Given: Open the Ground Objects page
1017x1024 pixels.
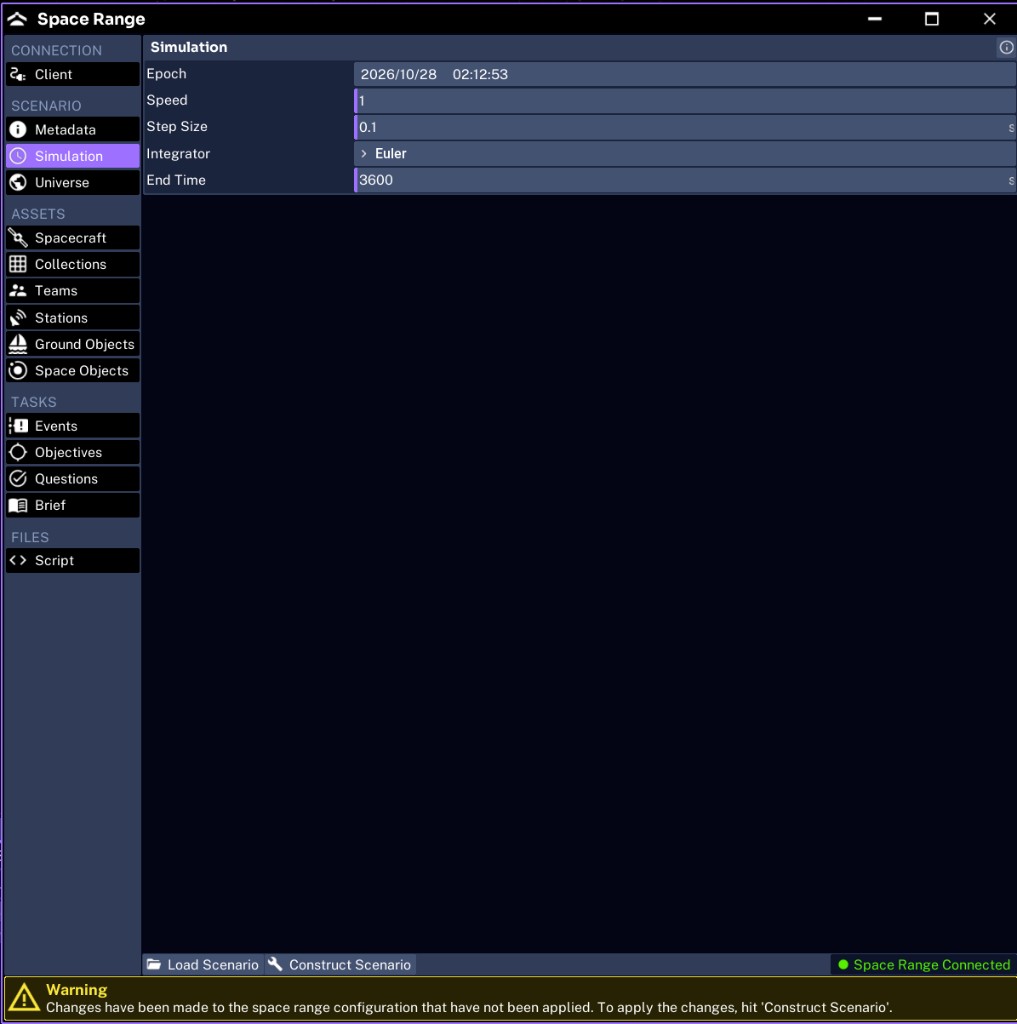Looking at the screenshot, I should tap(73, 344).
